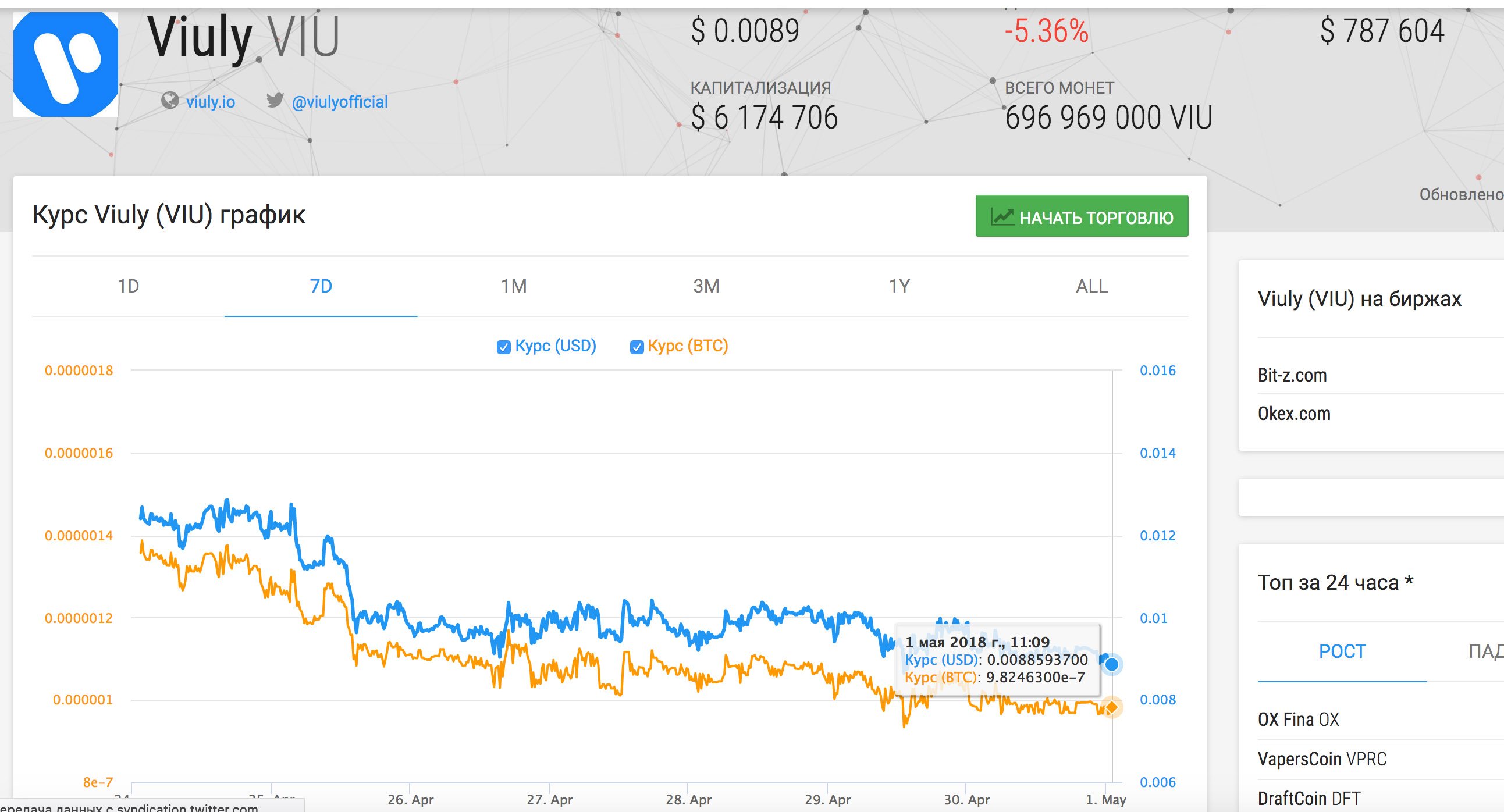Click the orange BTC diamond marker
The width and height of the screenshot is (1504, 812).
[1112, 707]
